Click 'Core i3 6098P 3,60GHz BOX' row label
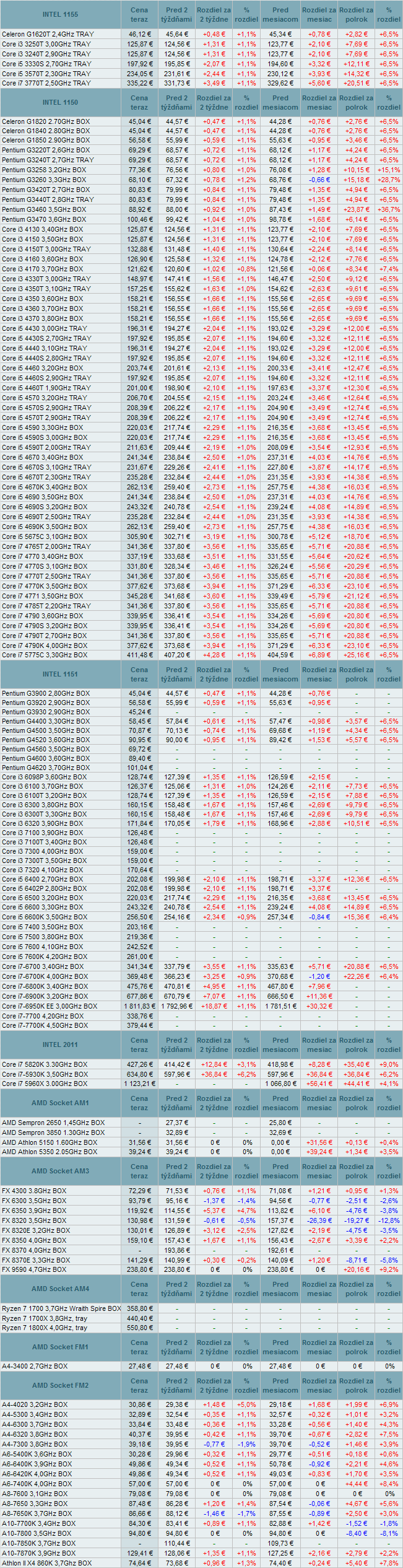The width and height of the screenshot is (403, 1568). tap(45, 777)
